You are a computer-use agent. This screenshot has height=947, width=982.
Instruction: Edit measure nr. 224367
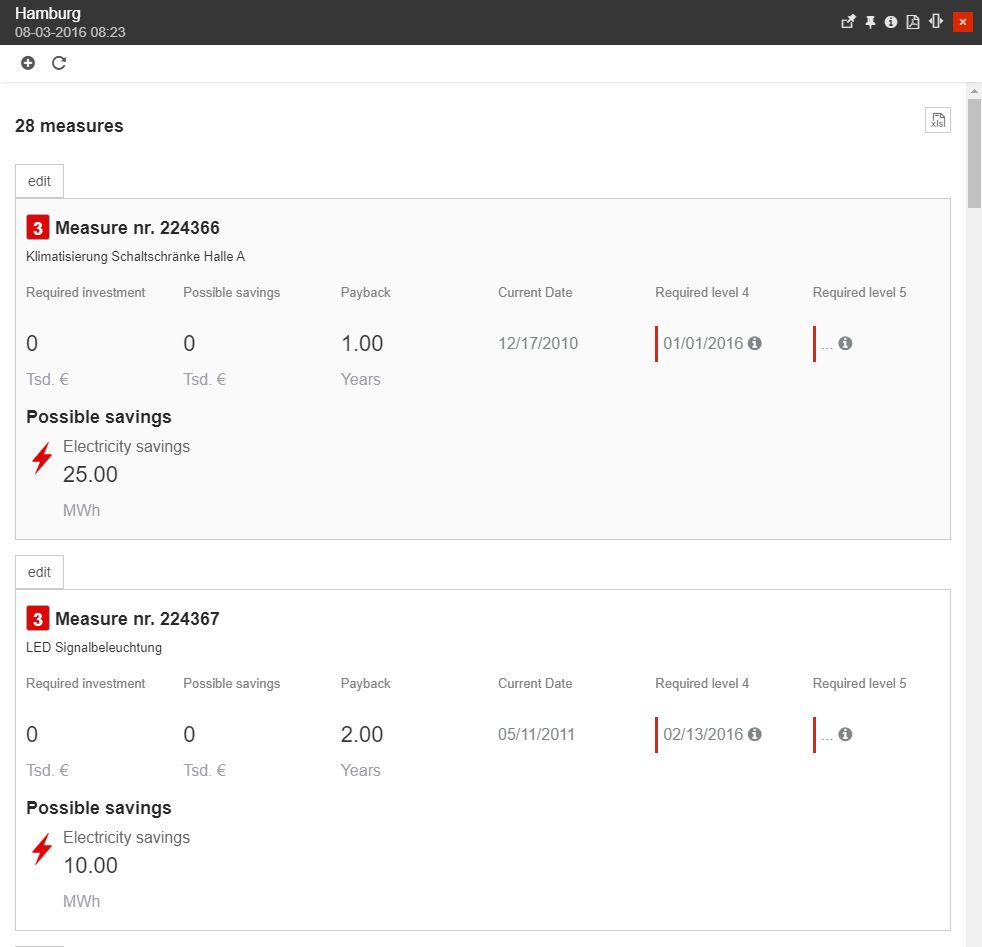point(39,572)
